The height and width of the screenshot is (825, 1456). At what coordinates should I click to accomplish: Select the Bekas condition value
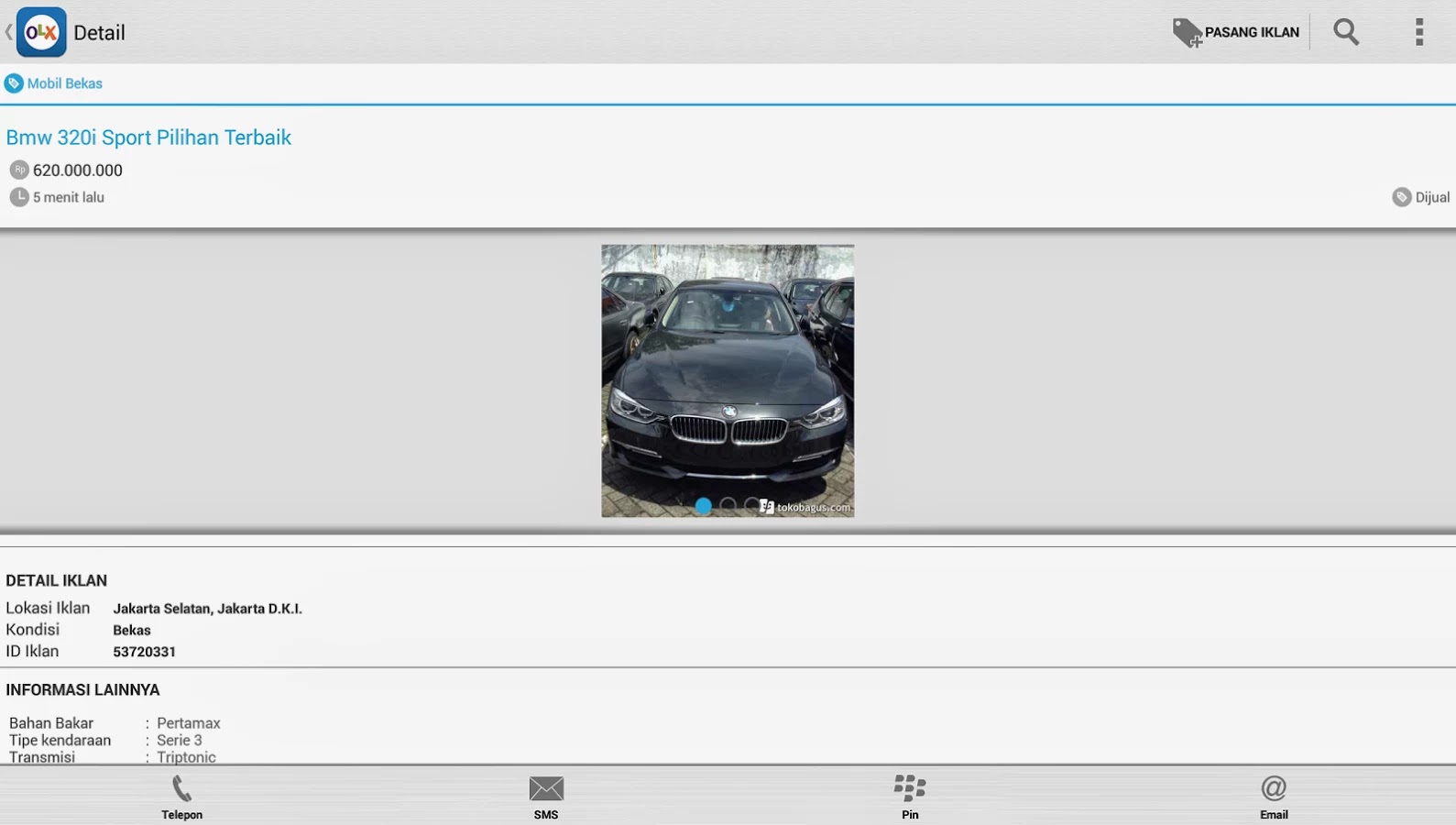pyautogui.click(x=132, y=631)
